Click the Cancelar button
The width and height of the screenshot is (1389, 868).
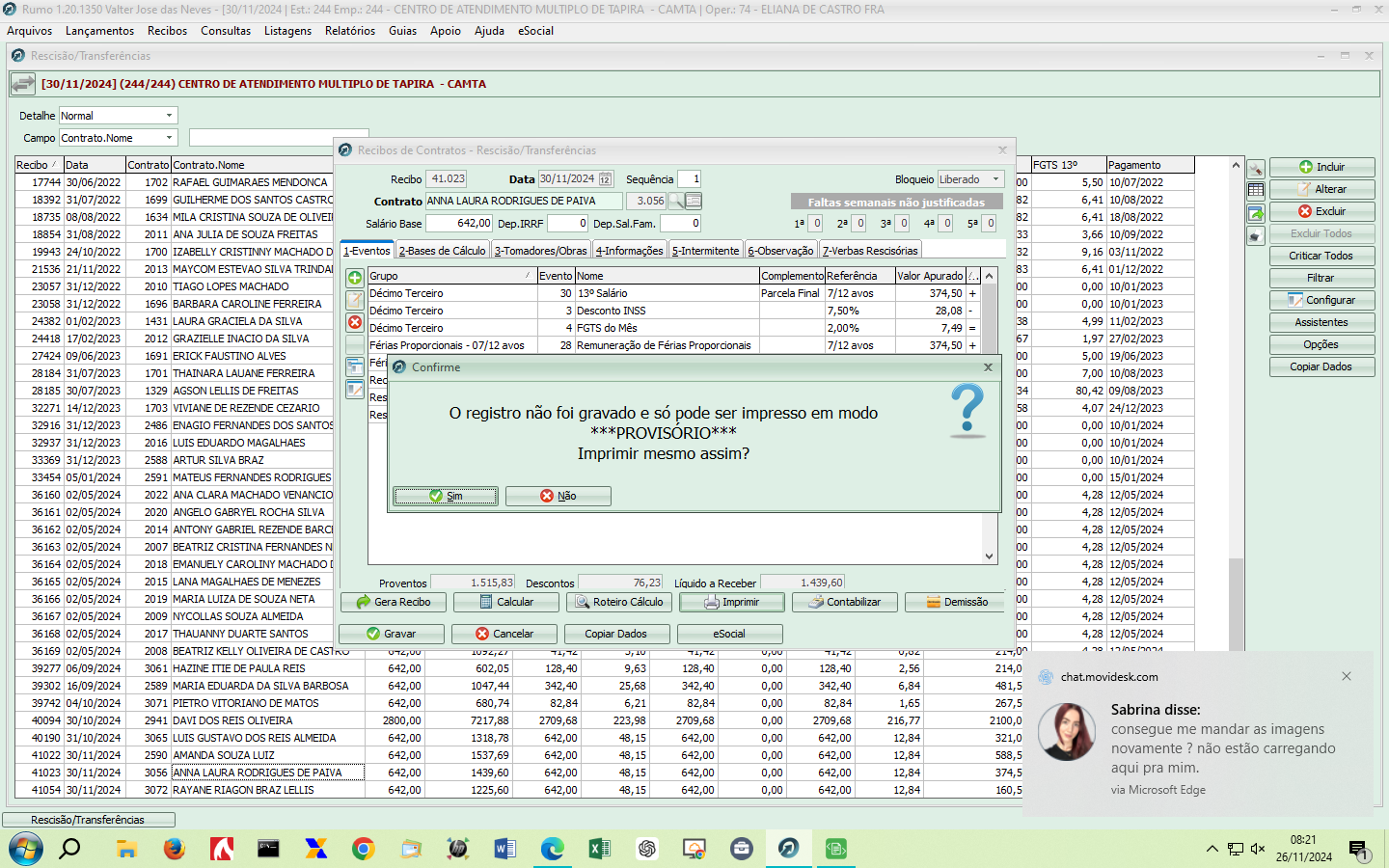click(504, 634)
